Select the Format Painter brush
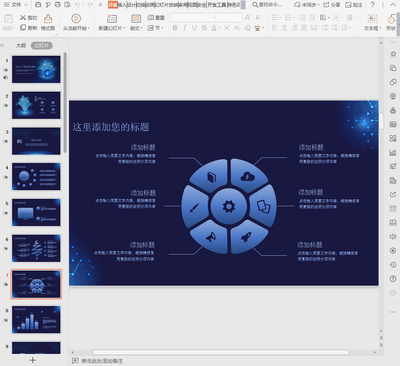 48,22
